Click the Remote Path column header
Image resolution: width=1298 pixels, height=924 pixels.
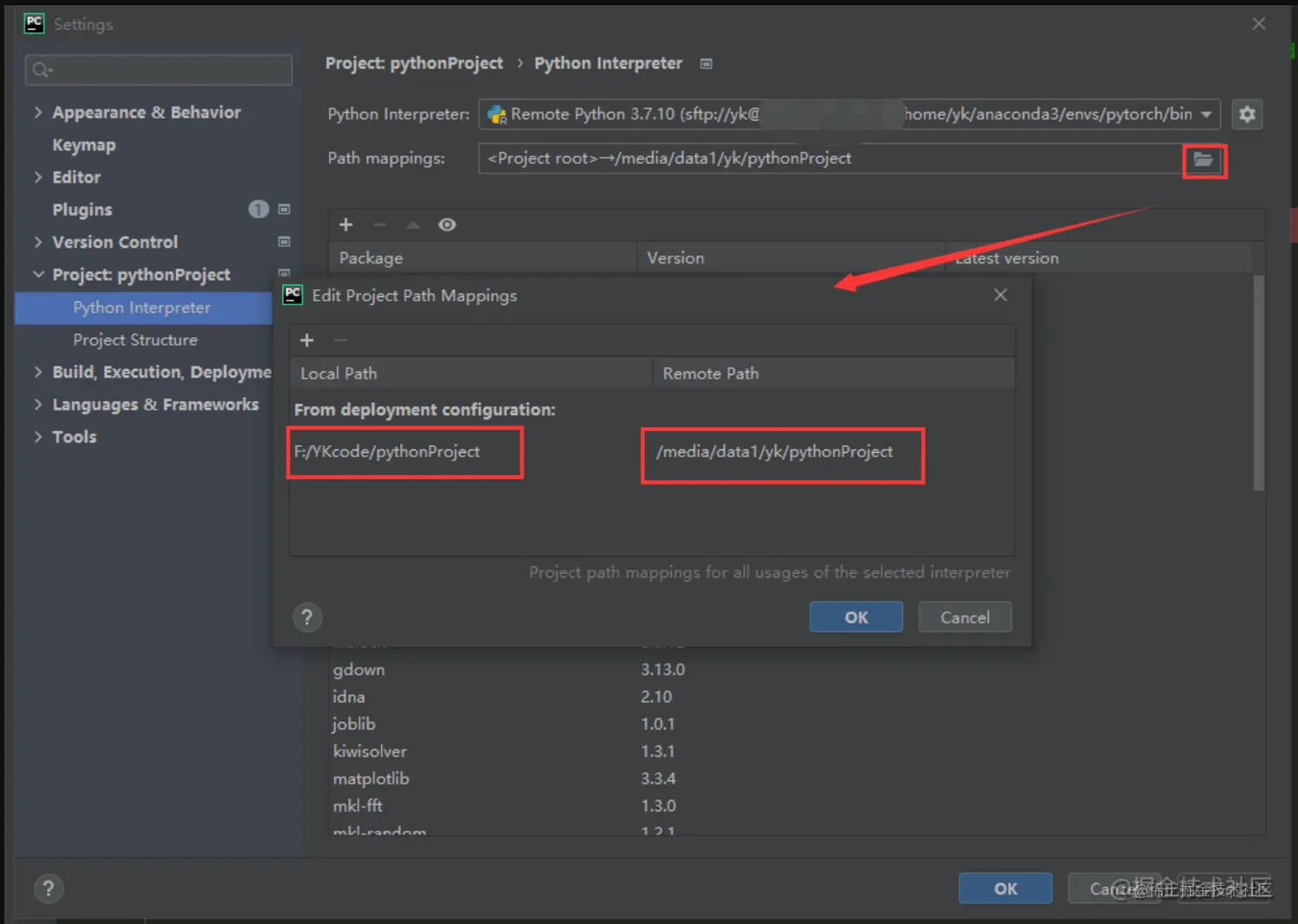(833, 373)
